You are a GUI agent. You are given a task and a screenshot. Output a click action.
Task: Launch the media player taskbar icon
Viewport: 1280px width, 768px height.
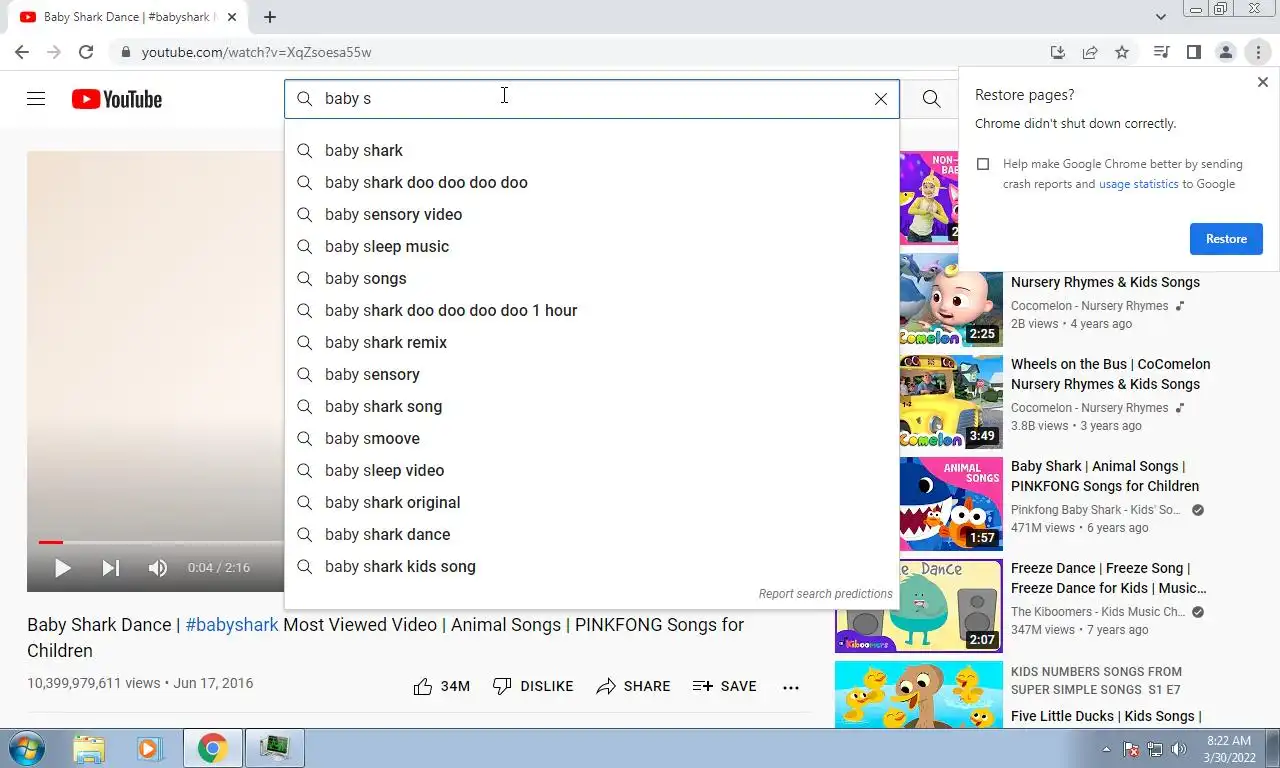pos(149,748)
